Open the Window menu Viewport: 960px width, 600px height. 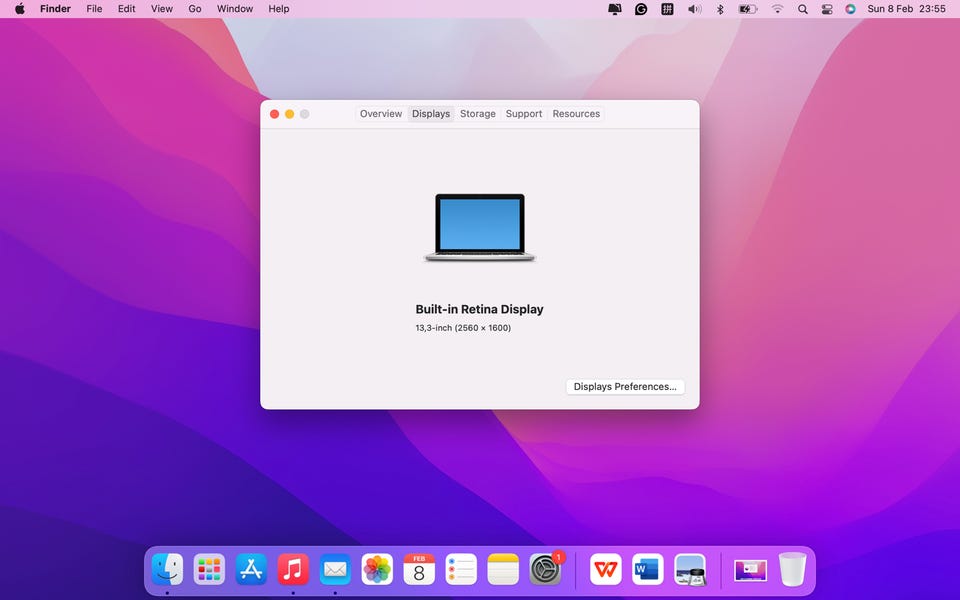(x=235, y=9)
